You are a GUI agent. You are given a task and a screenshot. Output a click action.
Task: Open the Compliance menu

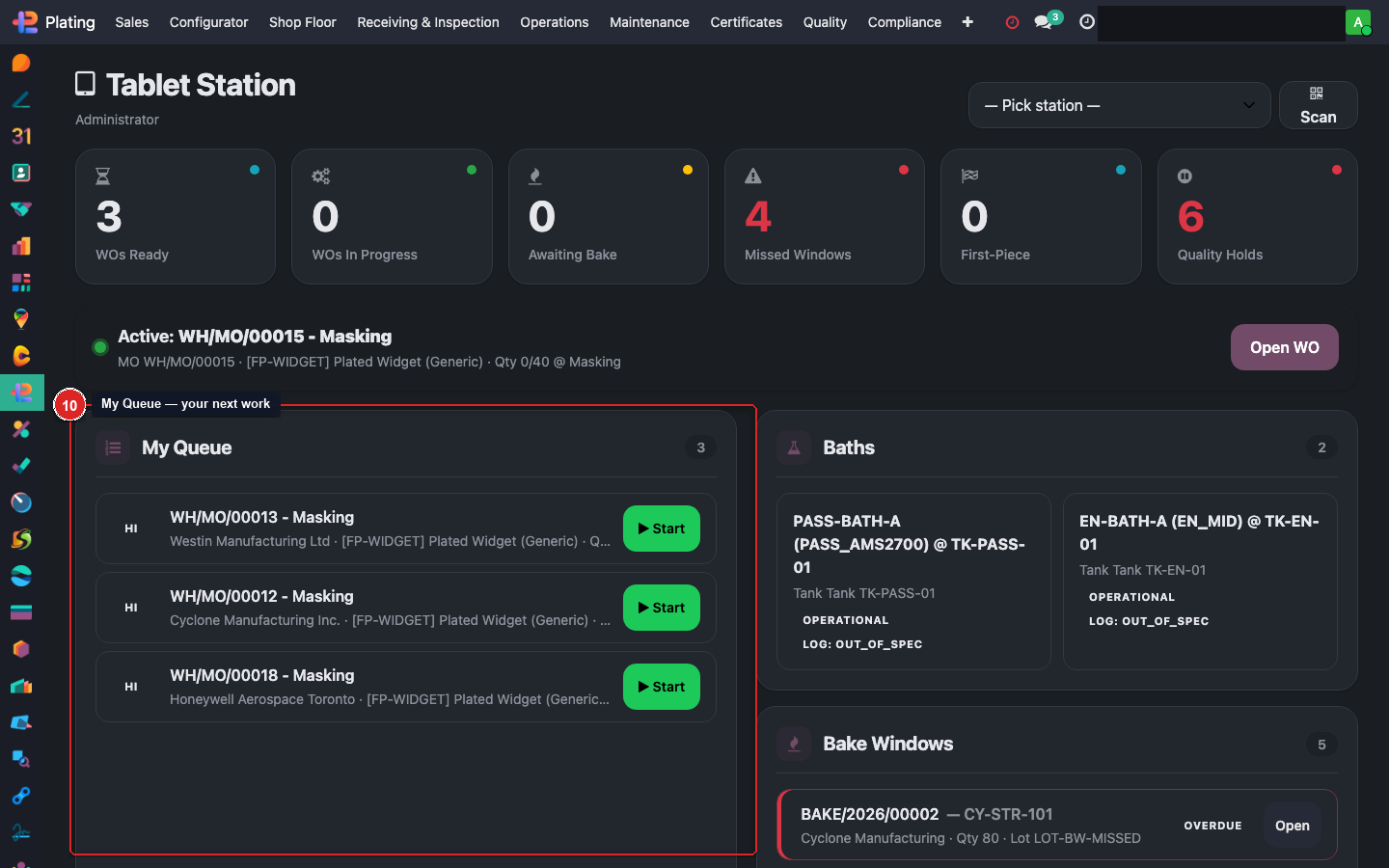pos(904,21)
